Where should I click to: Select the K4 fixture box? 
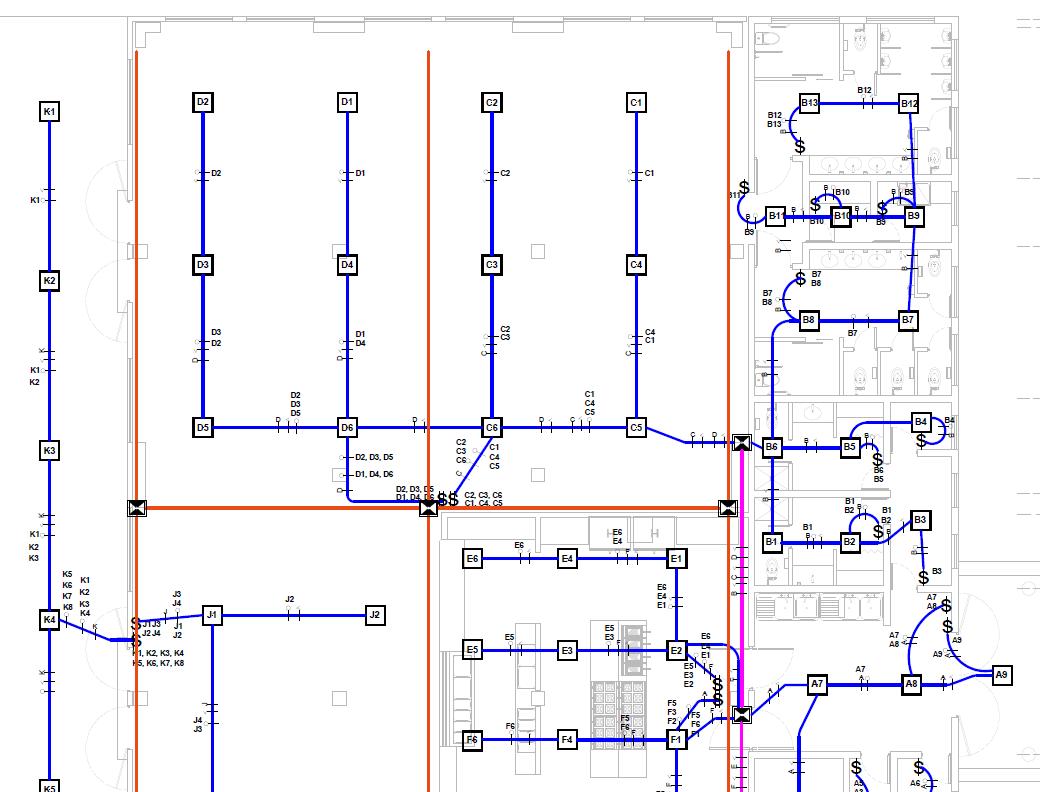tap(49, 620)
